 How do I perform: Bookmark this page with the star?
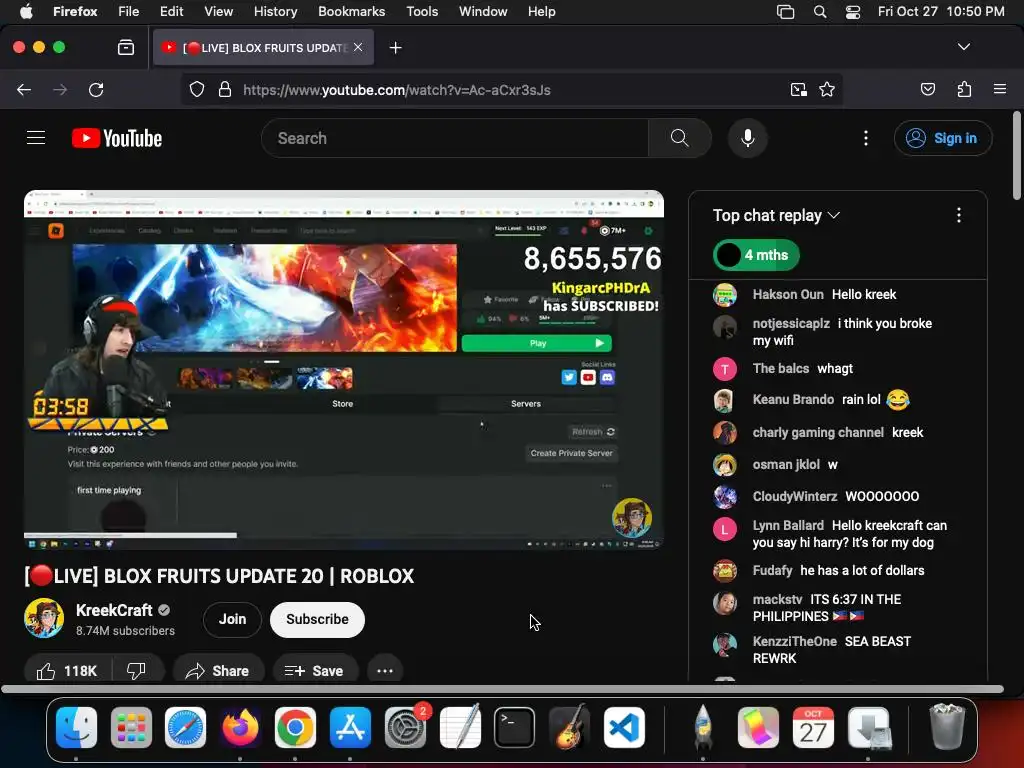click(827, 89)
